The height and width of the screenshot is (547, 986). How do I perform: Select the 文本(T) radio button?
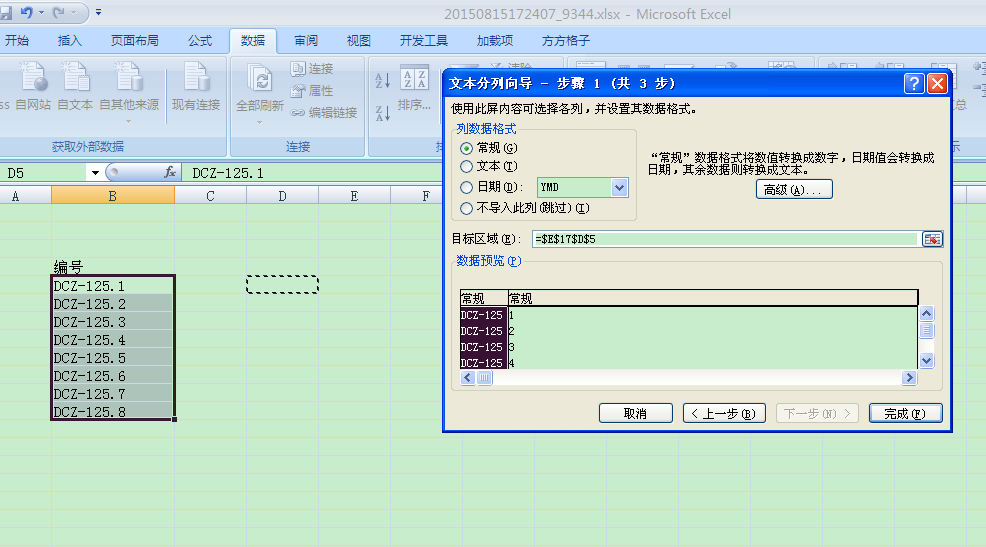pos(466,167)
